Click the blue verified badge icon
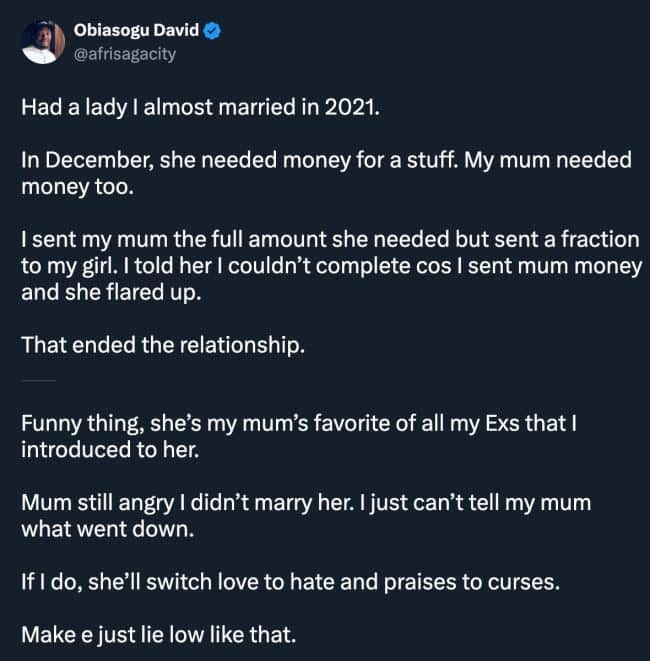Screen dimensions: 650x661 tap(214, 32)
